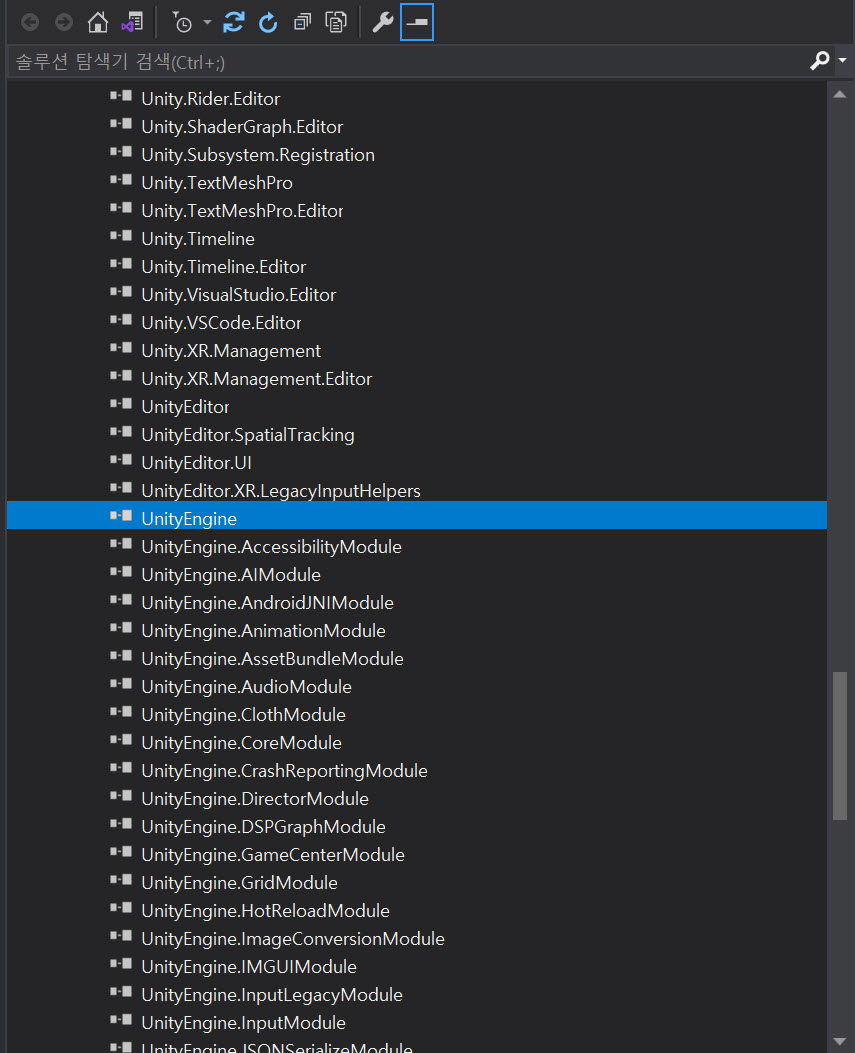Select UnityEngine.AIModule reference
The image size is (855, 1053).
[231, 575]
